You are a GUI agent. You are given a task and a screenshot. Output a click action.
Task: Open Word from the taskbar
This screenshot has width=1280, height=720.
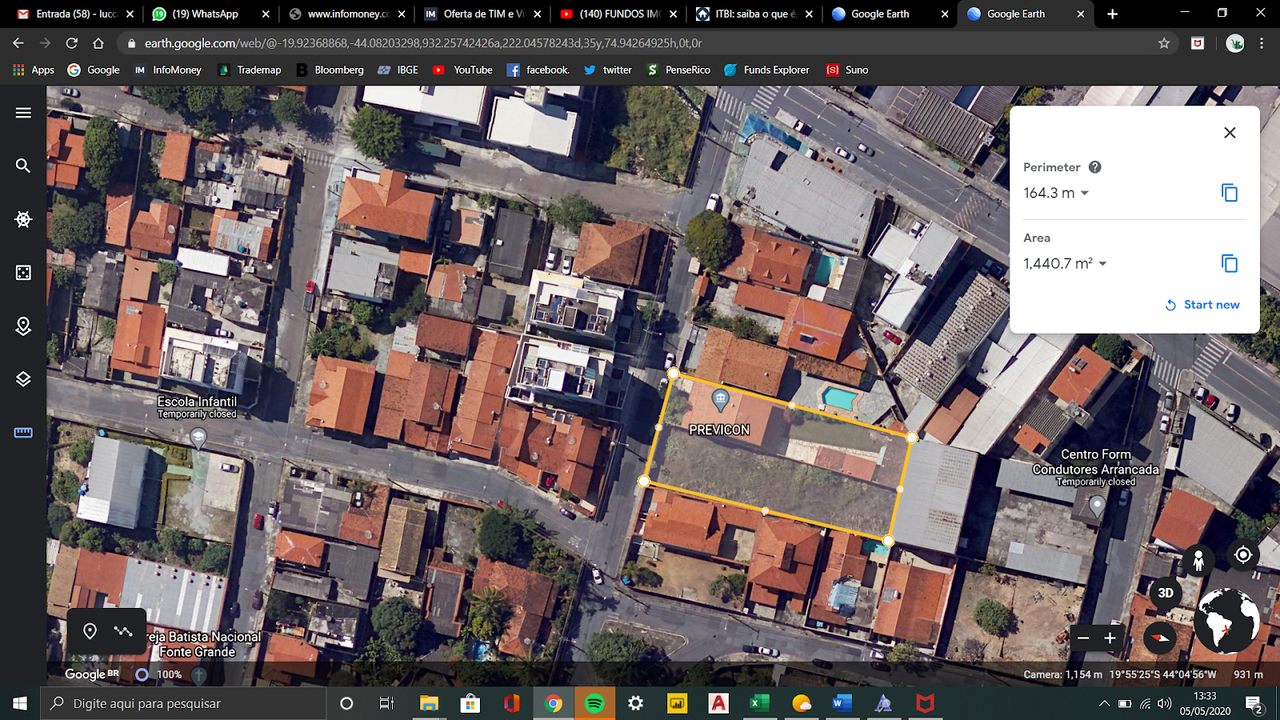tap(841, 703)
